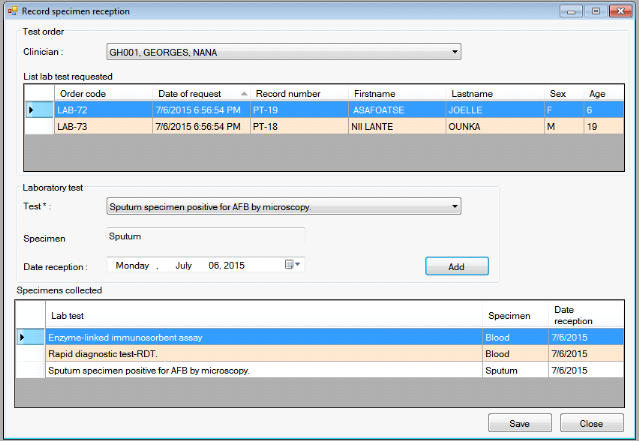The width and height of the screenshot is (639, 441).
Task: Click the sex cell showing F
Action: [564, 110]
